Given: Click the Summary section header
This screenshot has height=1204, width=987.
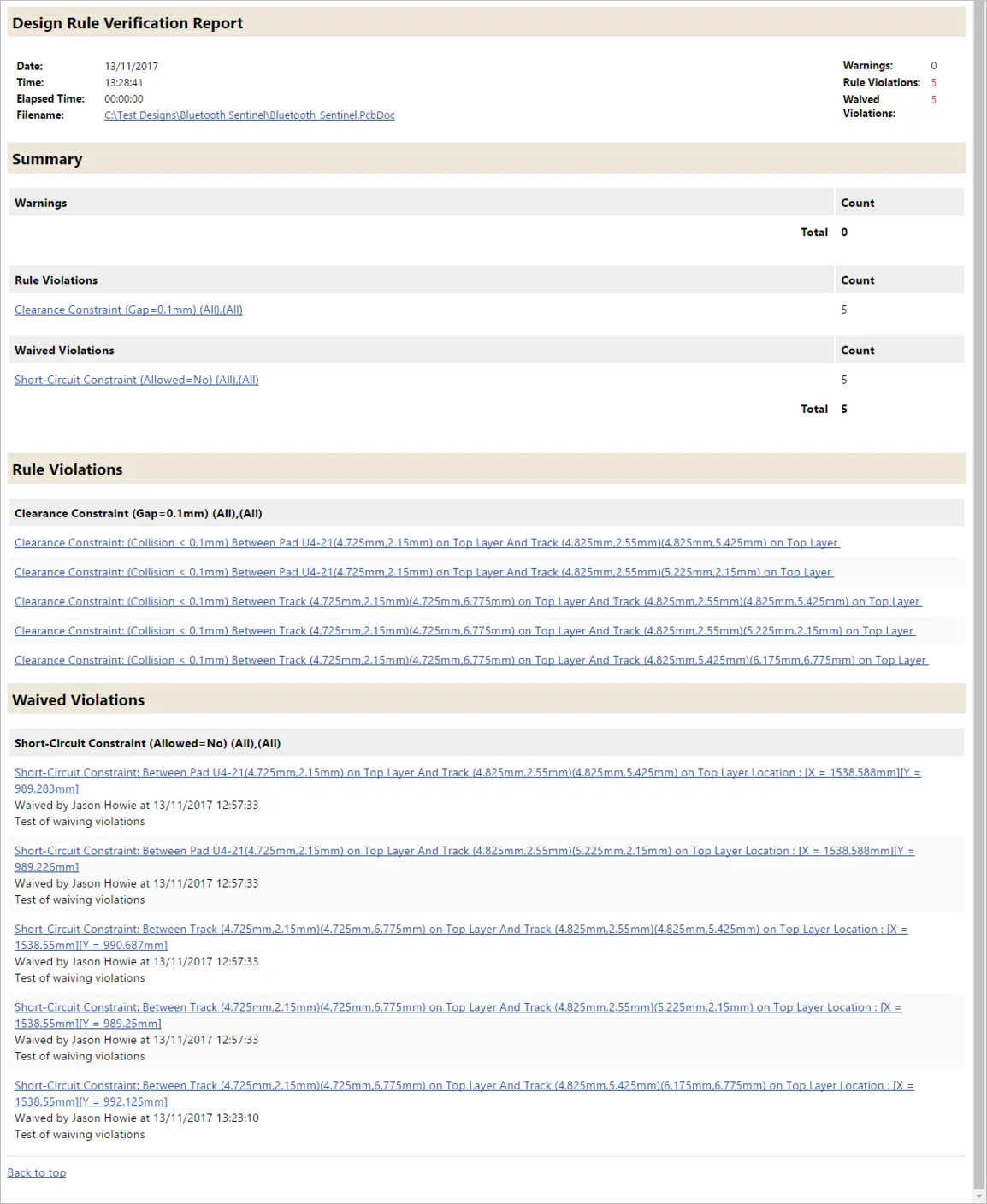Looking at the screenshot, I should tap(47, 159).
